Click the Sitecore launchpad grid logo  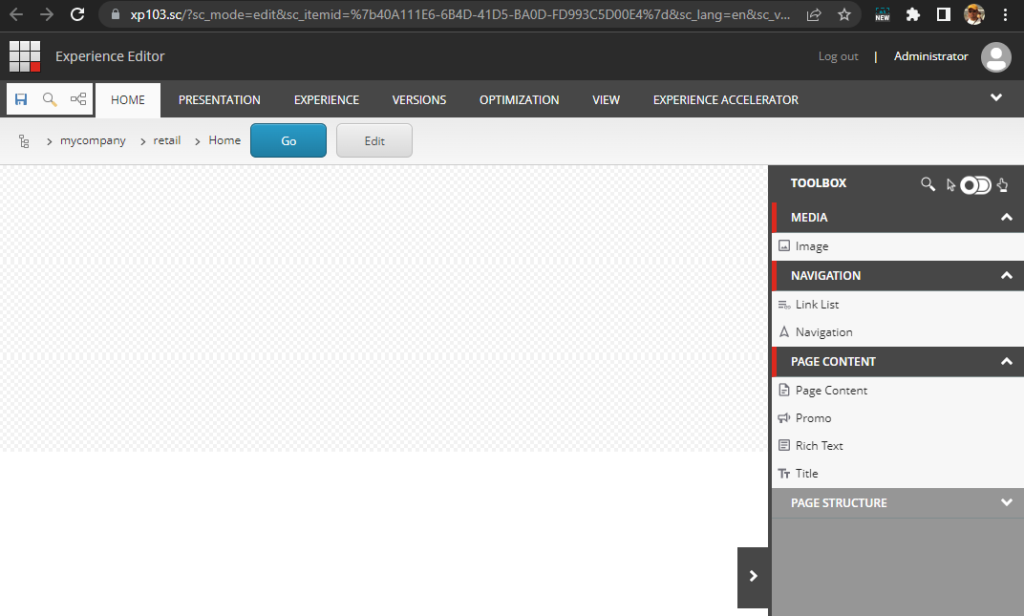point(25,56)
